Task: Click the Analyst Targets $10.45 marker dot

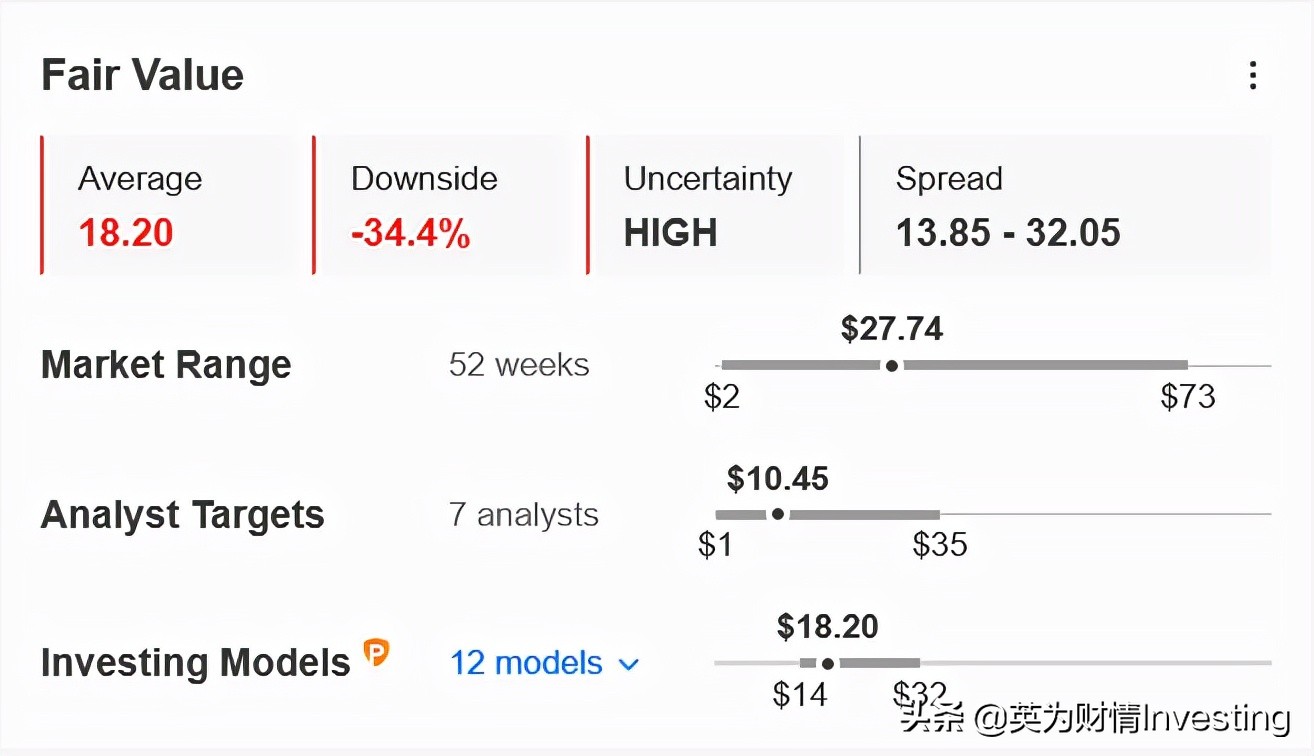Action: (778, 515)
